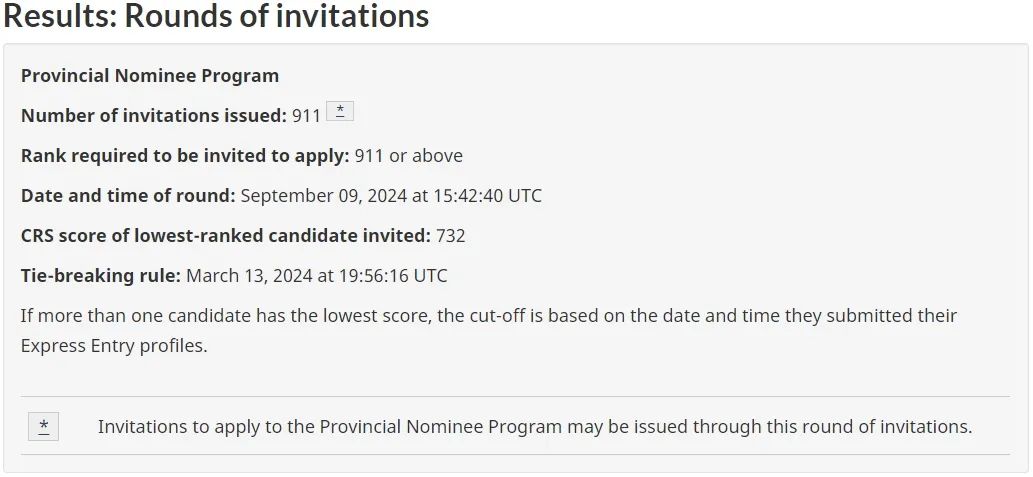Click "CRS score of lowest-ranked candidate invited" label
The height and width of the screenshot is (477, 1033).
tap(226, 236)
